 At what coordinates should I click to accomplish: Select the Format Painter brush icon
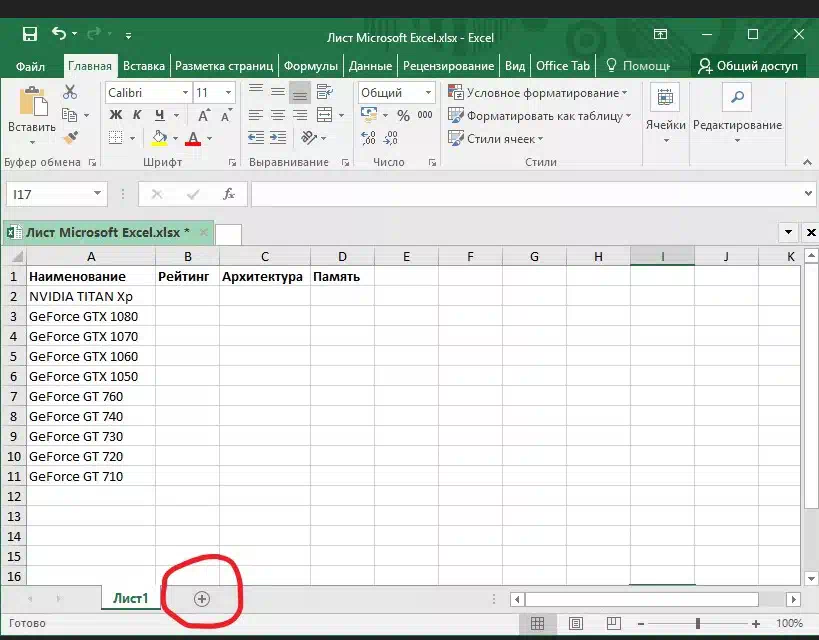pyautogui.click(x=70, y=138)
